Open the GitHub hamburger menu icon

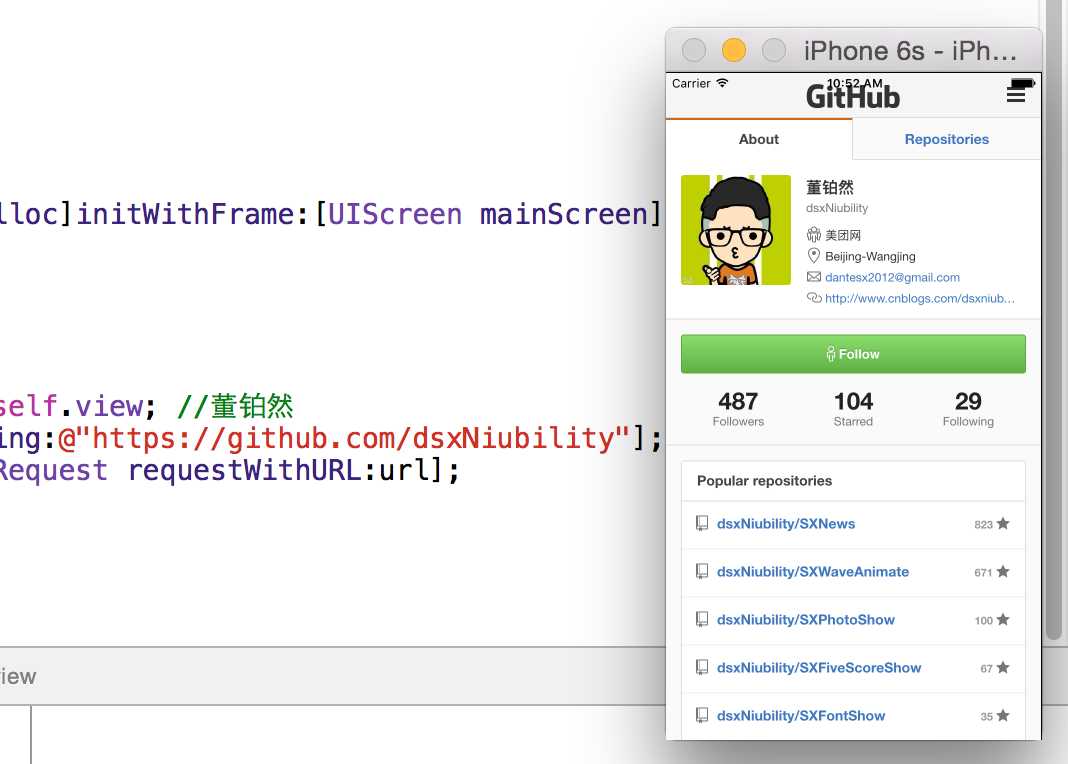[1016, 95]
